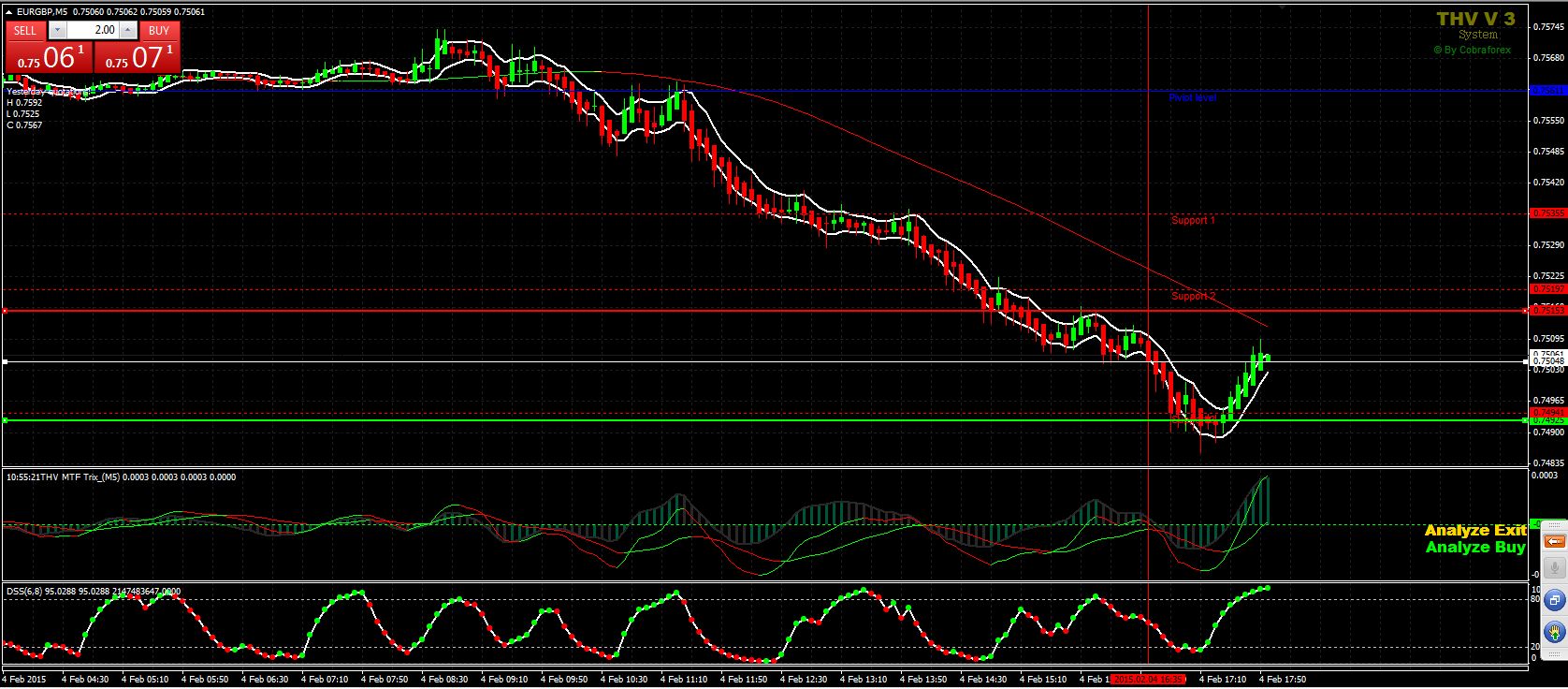Click the "Analyze Exit" label
The width and height of the screenshot is (1568, 689).
(x=1475, y=530)
